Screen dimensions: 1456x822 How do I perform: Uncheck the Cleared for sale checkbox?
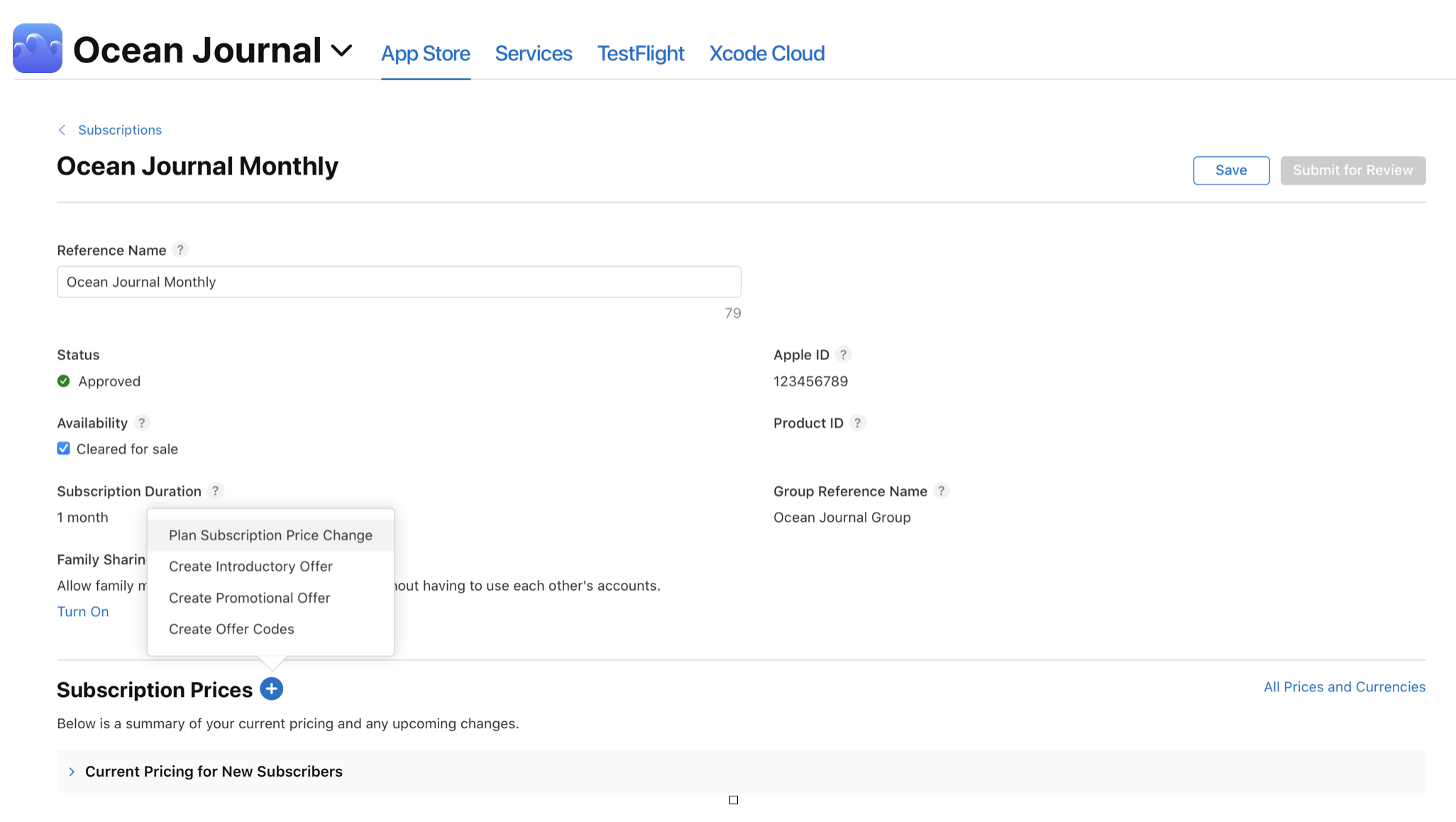[63, 448]
